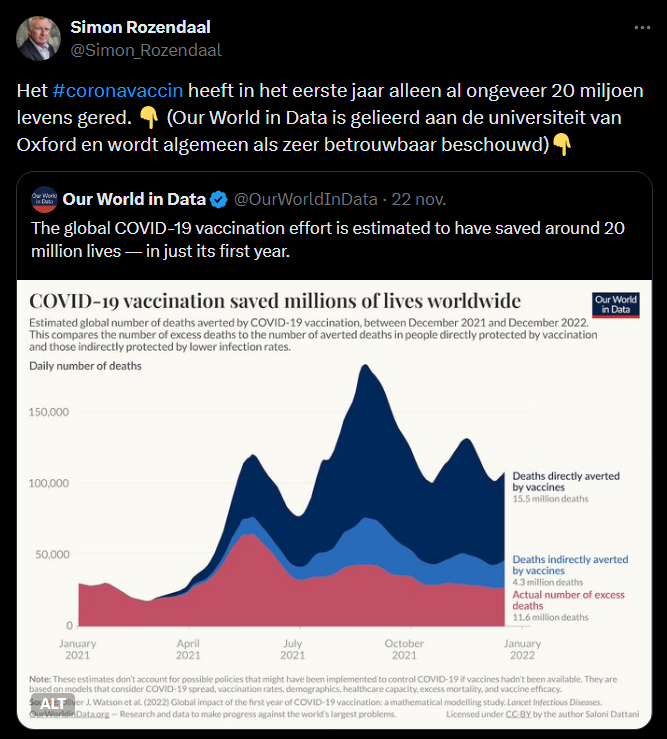This screenshot has height=739, width=667.
Task: Click the CC-BY license link in the chart
Action: pyautogui.click(x=518, y=714)
